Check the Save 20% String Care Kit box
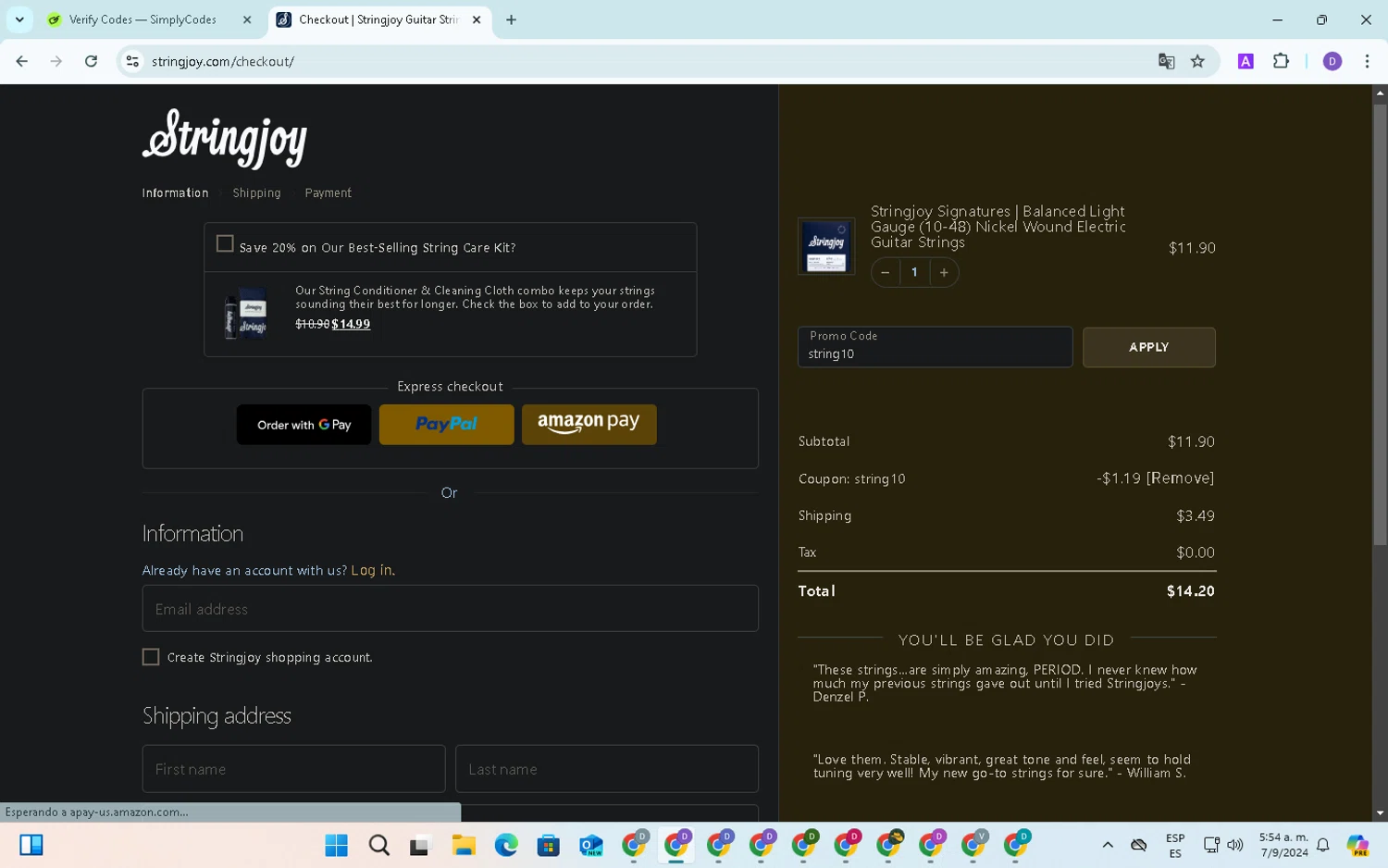Viewport: 1388px width, 868px height. [225, 243]
